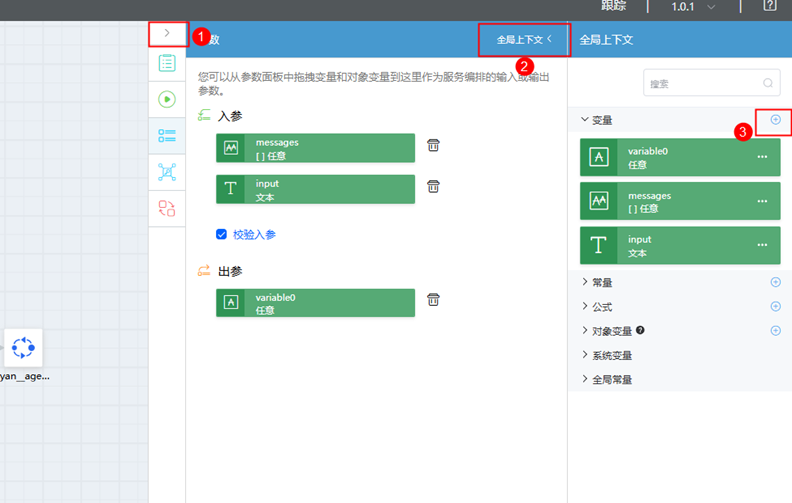Expand the 常量 section
The height and width of the screenshot is (503, 792).
601,283
